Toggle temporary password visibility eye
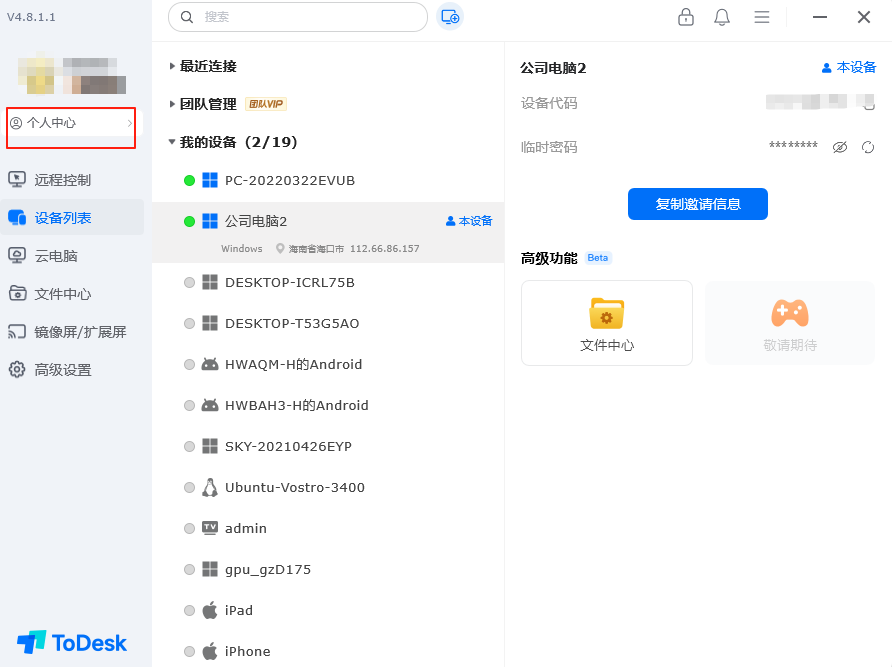Viewport: 892px width, 667px height. point(840,147)
